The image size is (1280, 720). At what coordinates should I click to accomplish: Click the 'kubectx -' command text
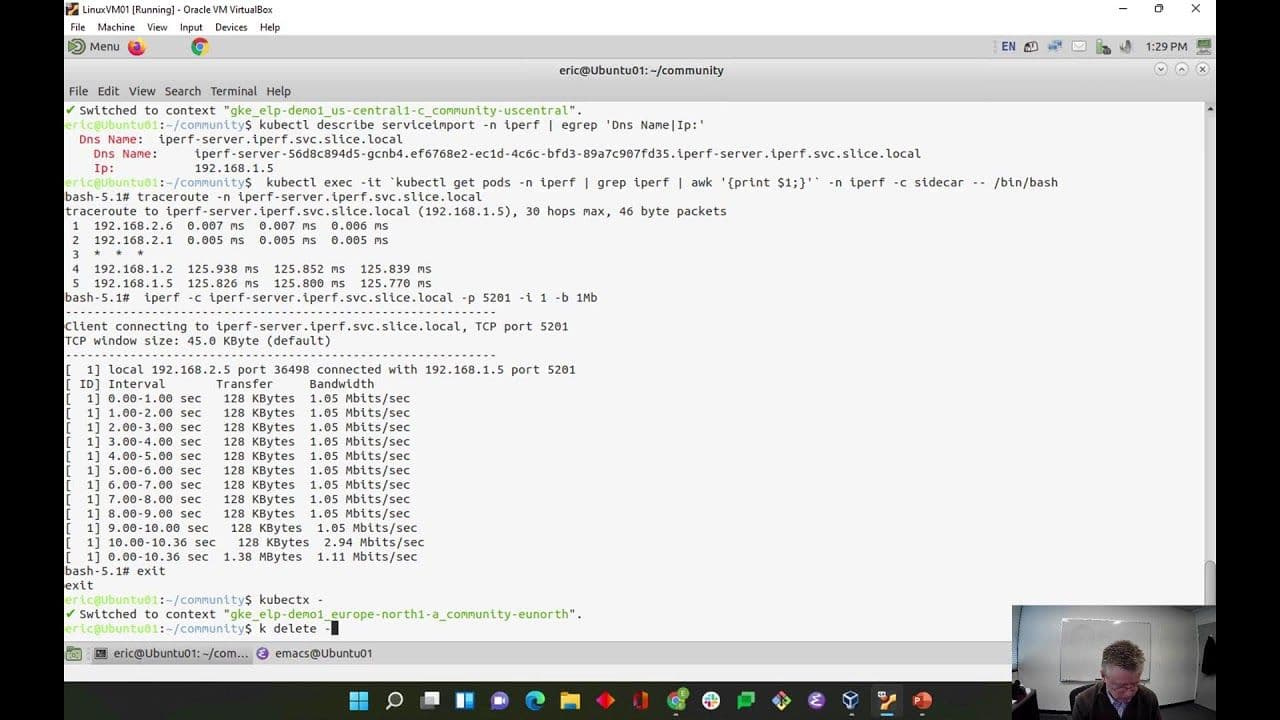coord(291,600)
